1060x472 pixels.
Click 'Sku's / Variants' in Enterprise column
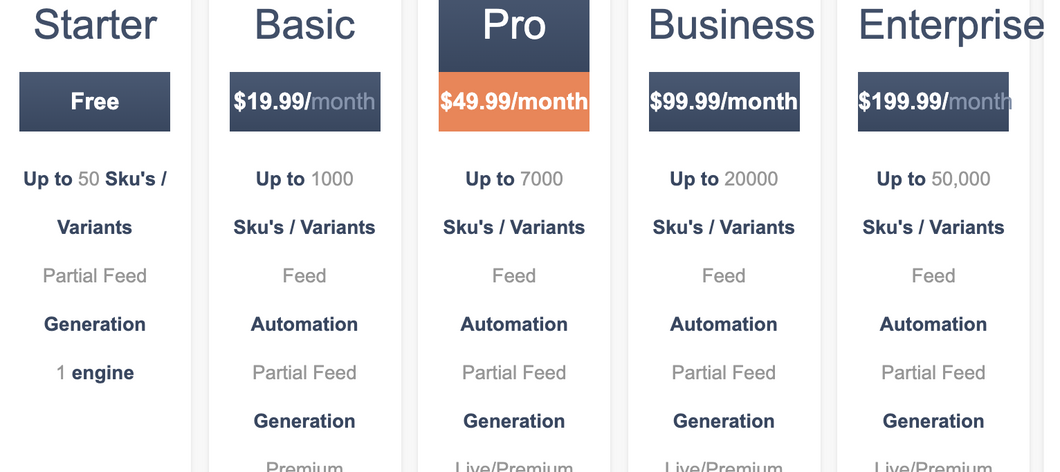point(933,227)
